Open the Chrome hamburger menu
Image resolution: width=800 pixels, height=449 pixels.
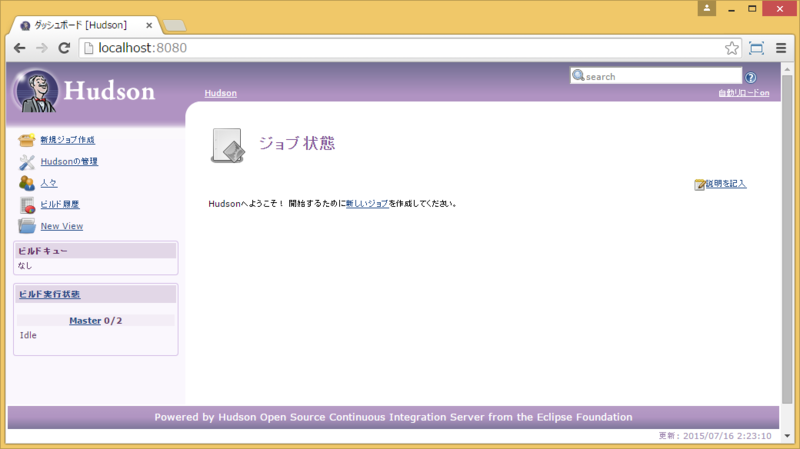point(781,48)
